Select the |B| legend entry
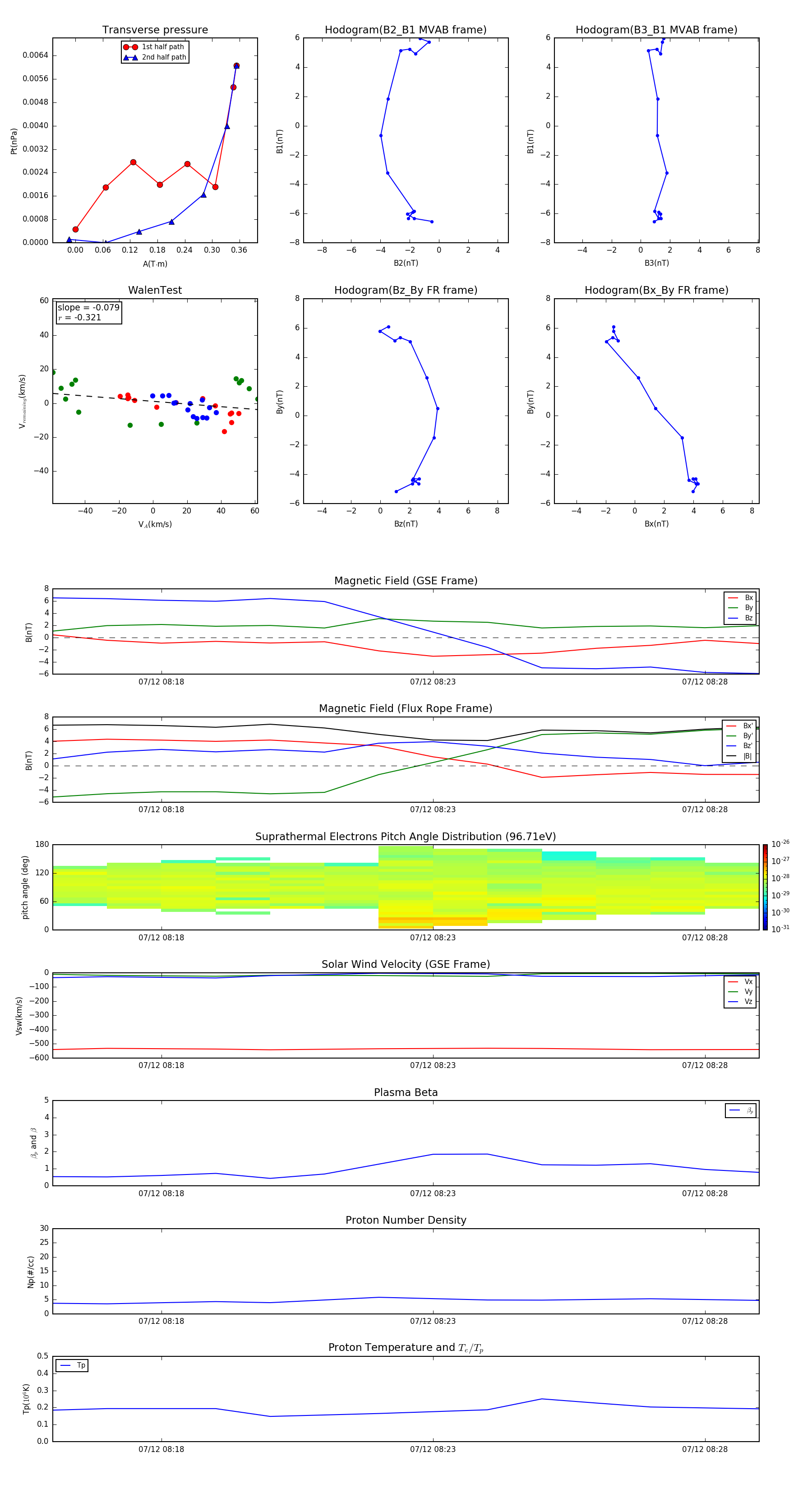This screenshot has width=812, height=1489. pos(740,756)
